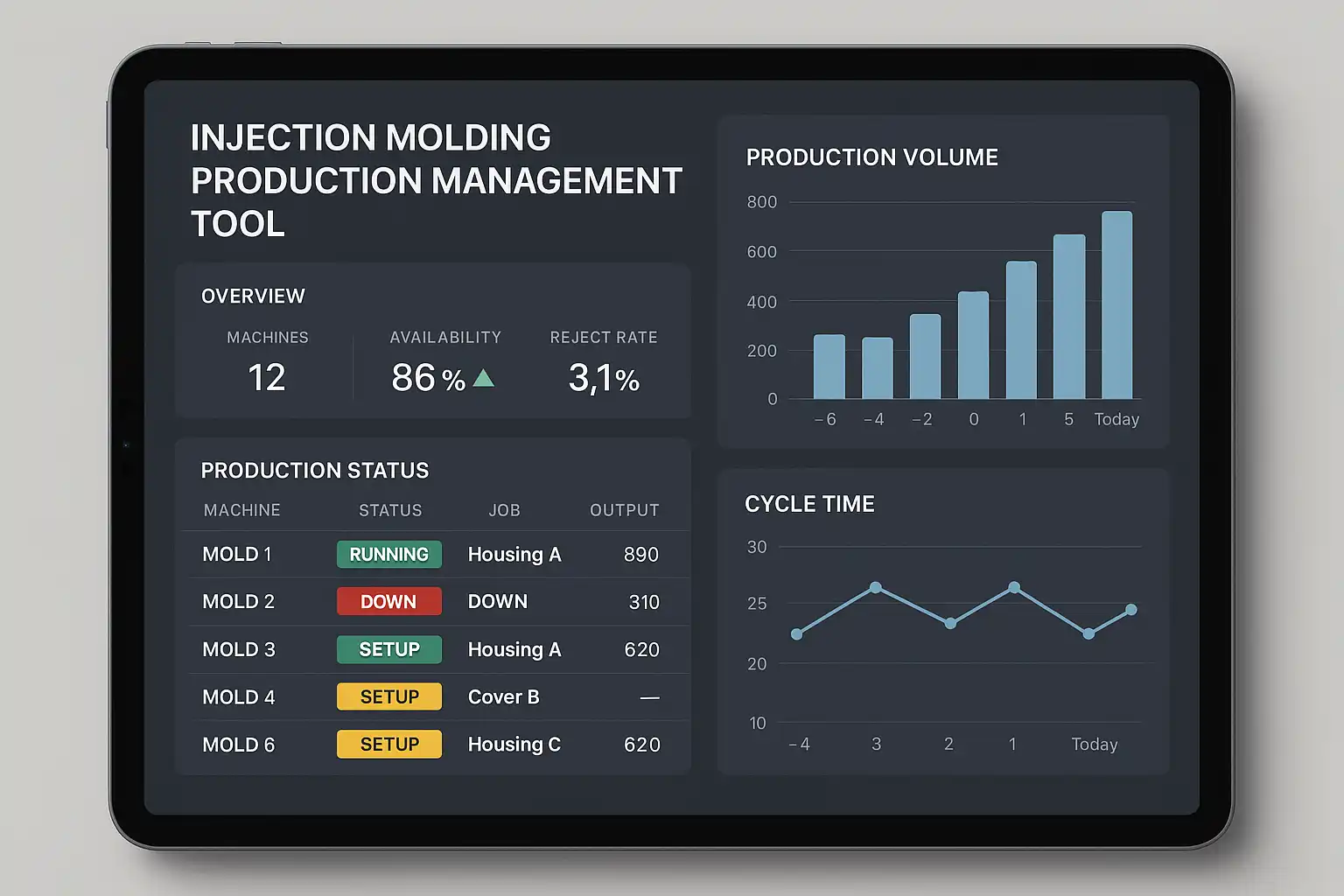
Task: Select the OUTPUT column header
Action: pyautogui.click(x=625, y=510)
